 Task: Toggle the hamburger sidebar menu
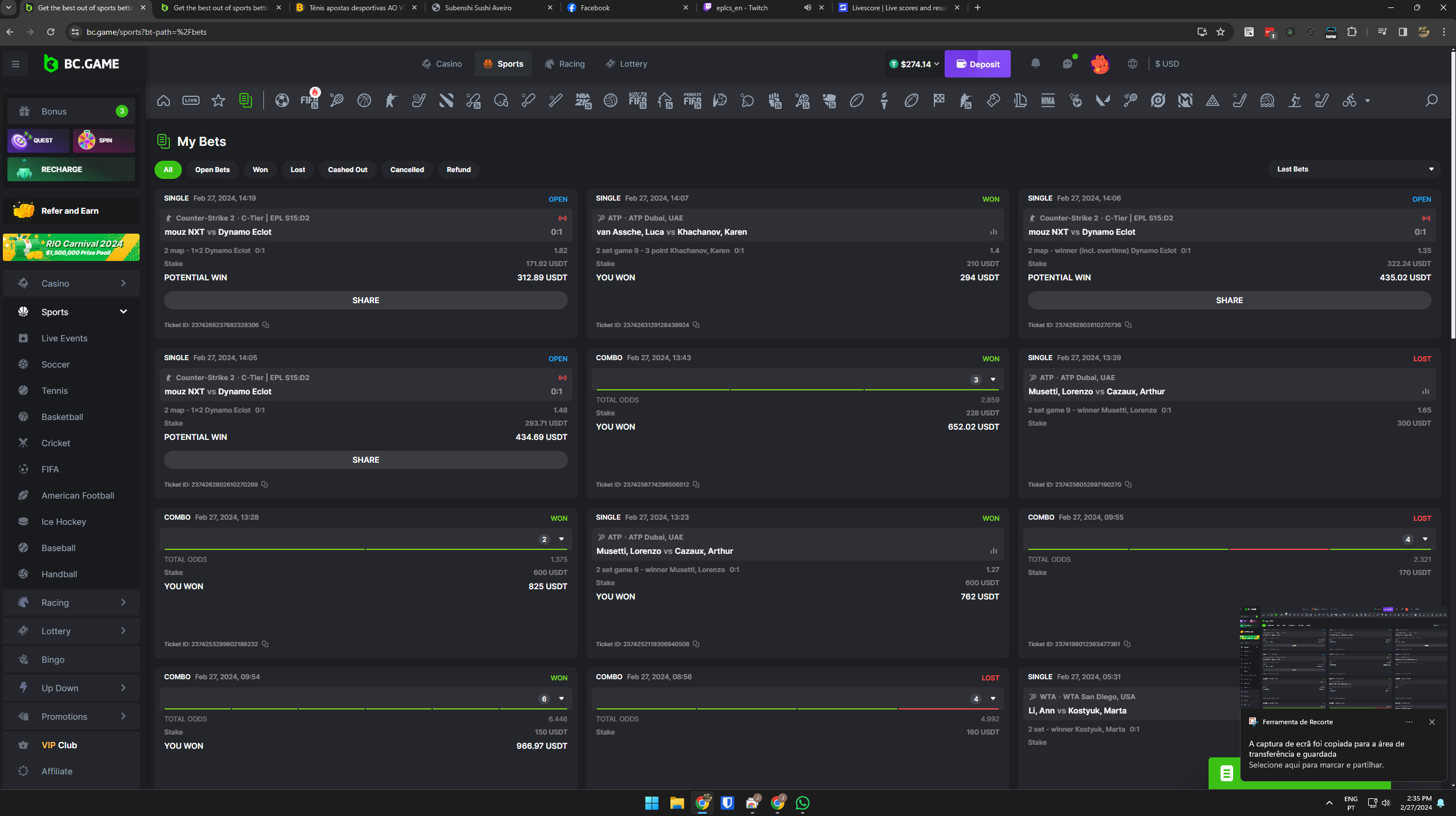(x=15, y=64)
